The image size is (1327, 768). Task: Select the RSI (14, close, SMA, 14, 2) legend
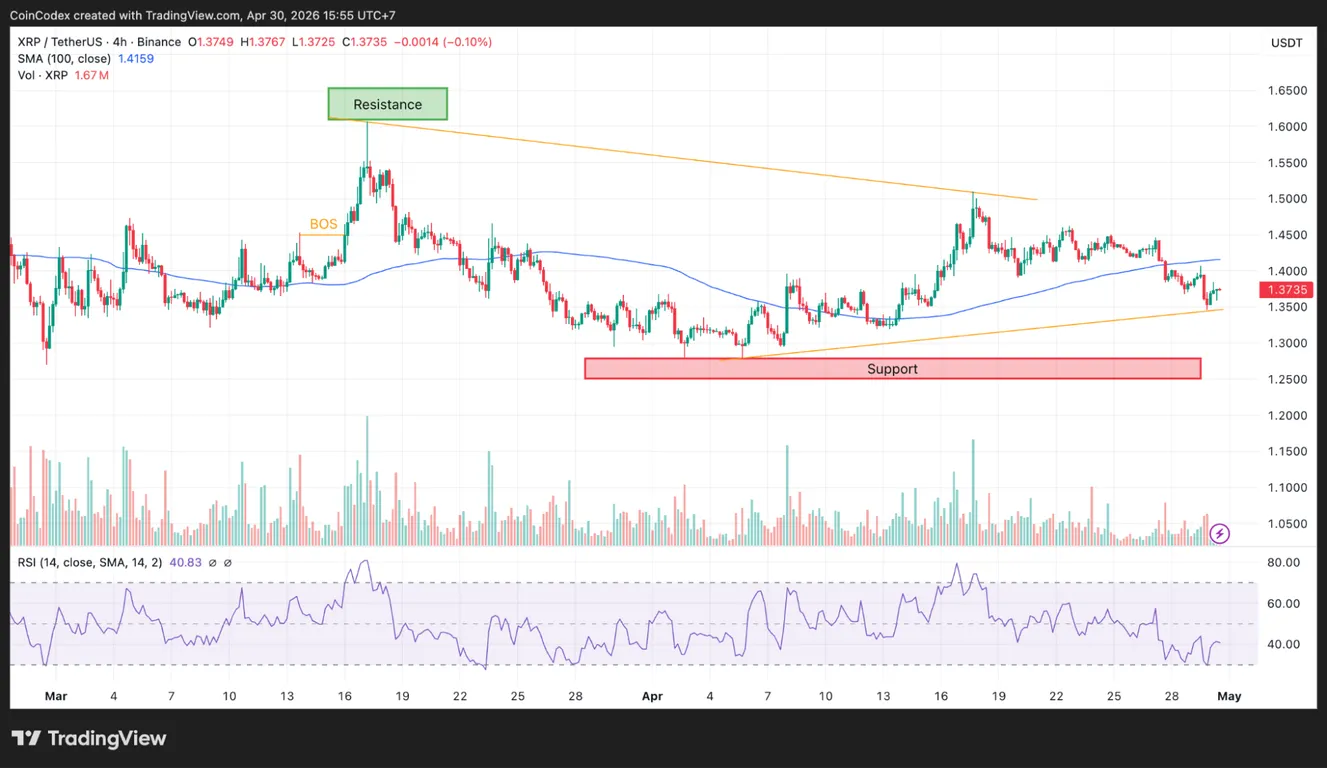coord(91,563)
